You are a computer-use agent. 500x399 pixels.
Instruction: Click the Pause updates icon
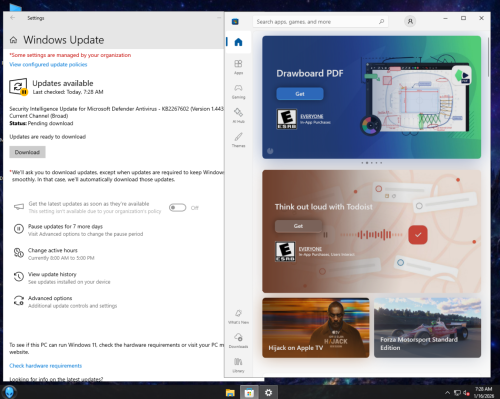pyautogui.click(x=18, y=229)
